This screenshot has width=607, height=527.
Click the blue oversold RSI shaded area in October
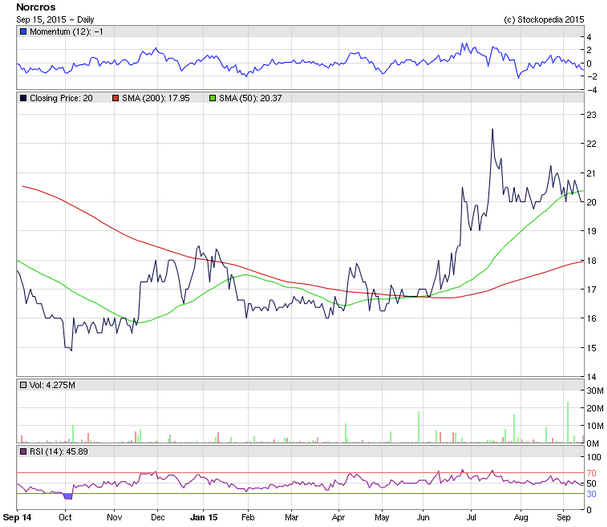(x=68, y=496)
